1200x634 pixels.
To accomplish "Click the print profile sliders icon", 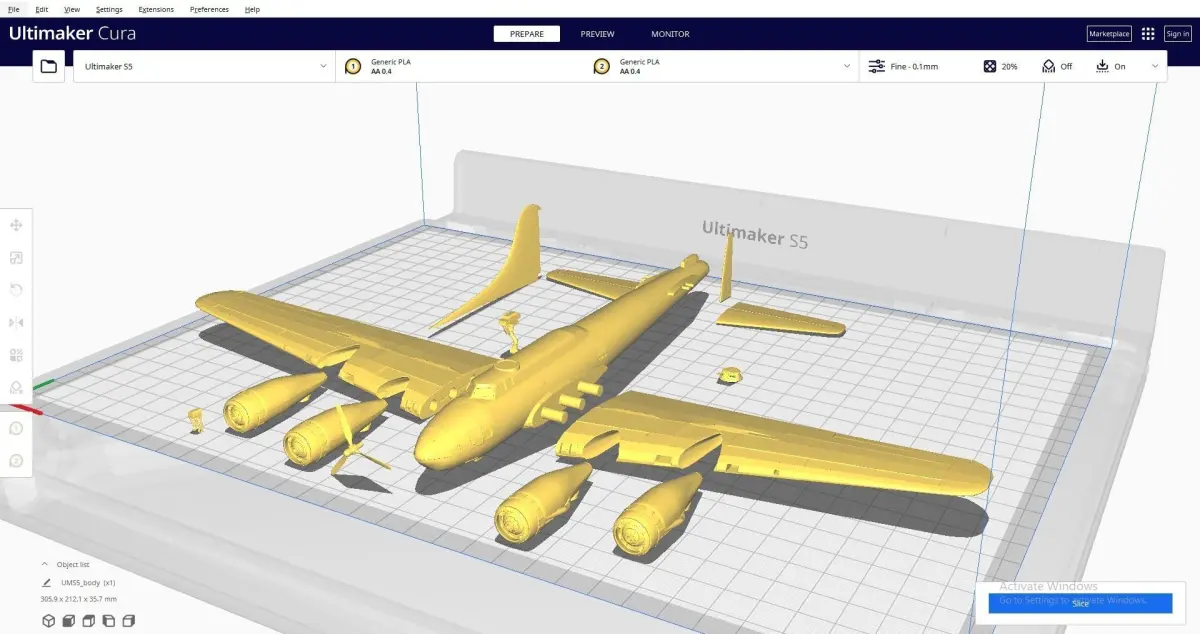I will [x=876, y=66].
